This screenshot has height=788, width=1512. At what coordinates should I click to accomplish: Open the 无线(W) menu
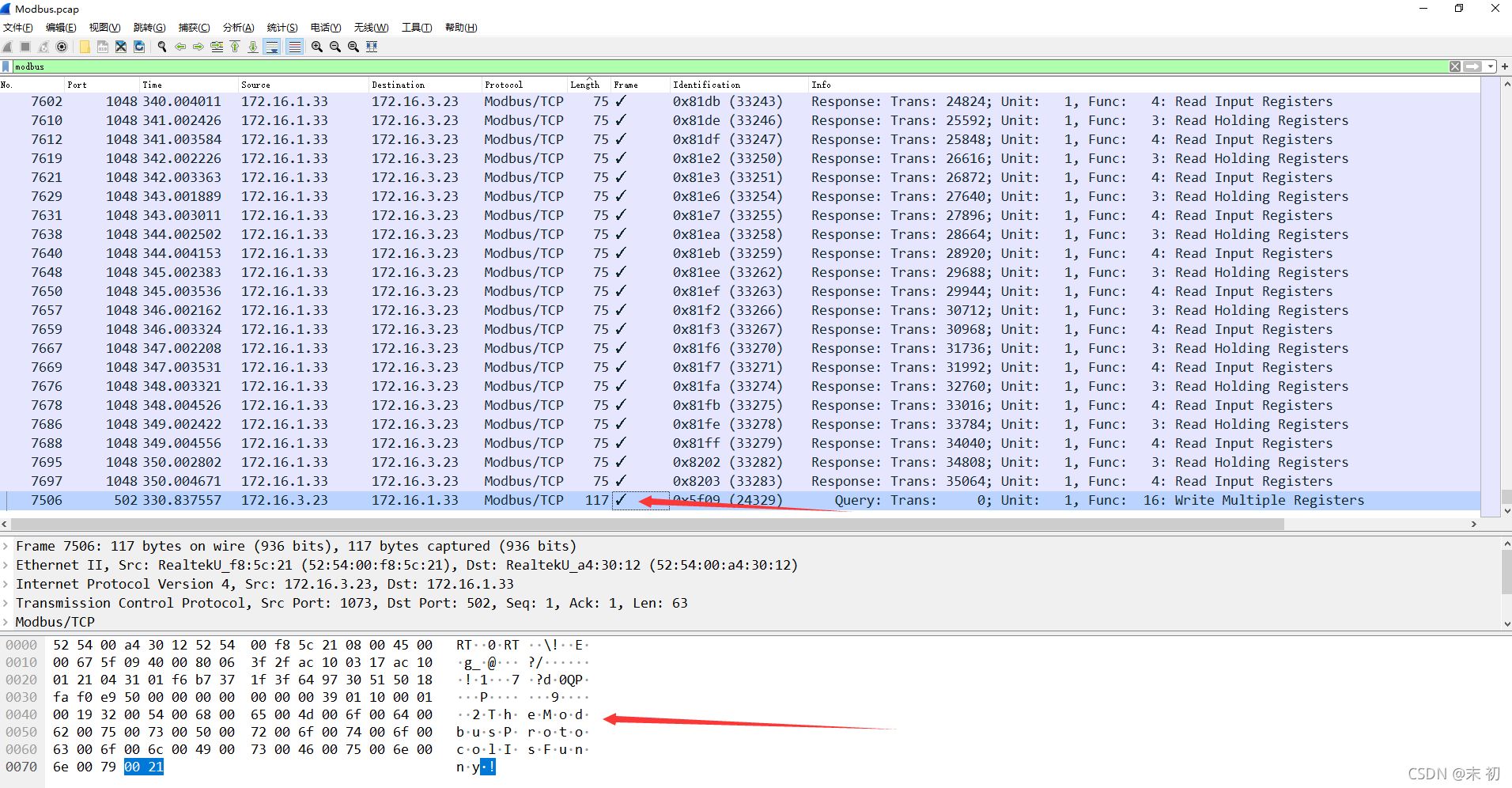click(x=371, y=28)
